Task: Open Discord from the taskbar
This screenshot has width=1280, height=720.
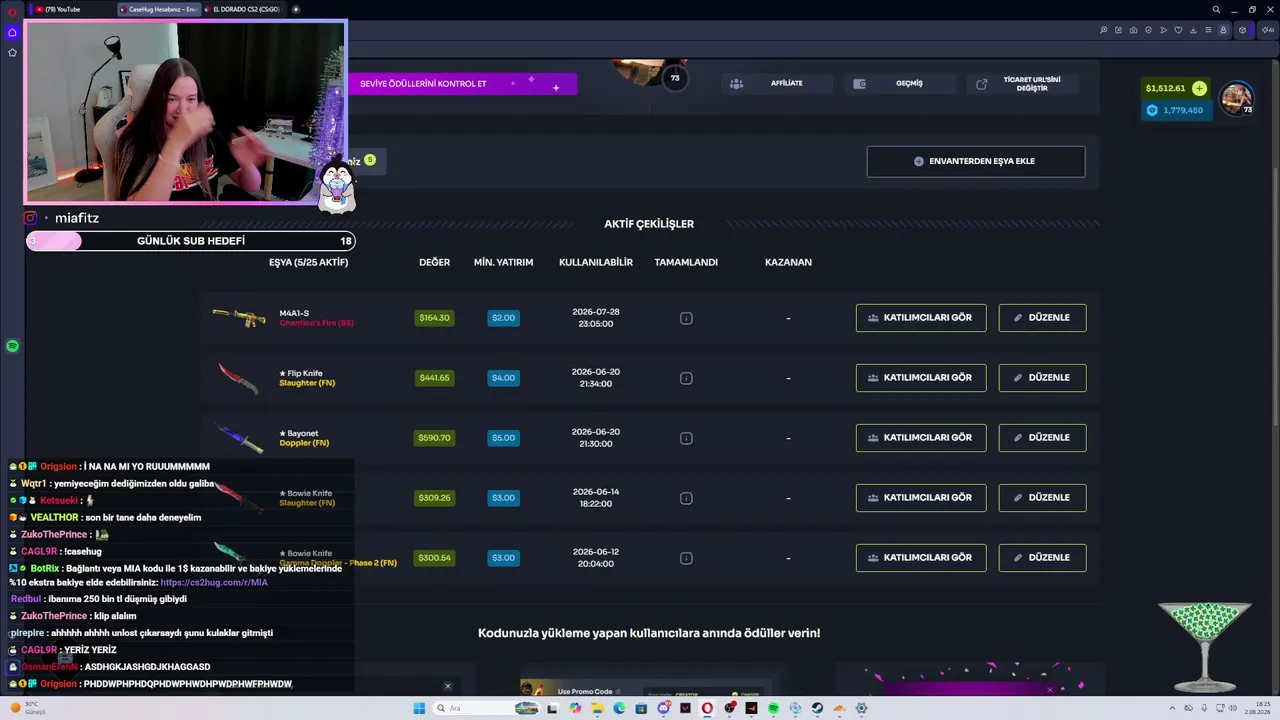Action: 663,708
